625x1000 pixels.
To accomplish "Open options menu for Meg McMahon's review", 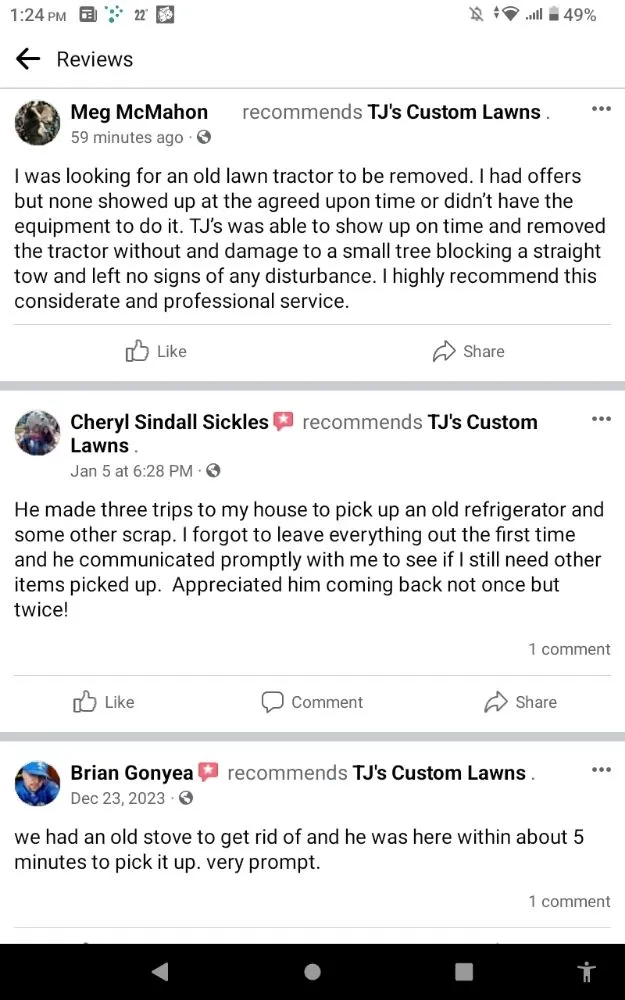I will (x=600, y=109).
